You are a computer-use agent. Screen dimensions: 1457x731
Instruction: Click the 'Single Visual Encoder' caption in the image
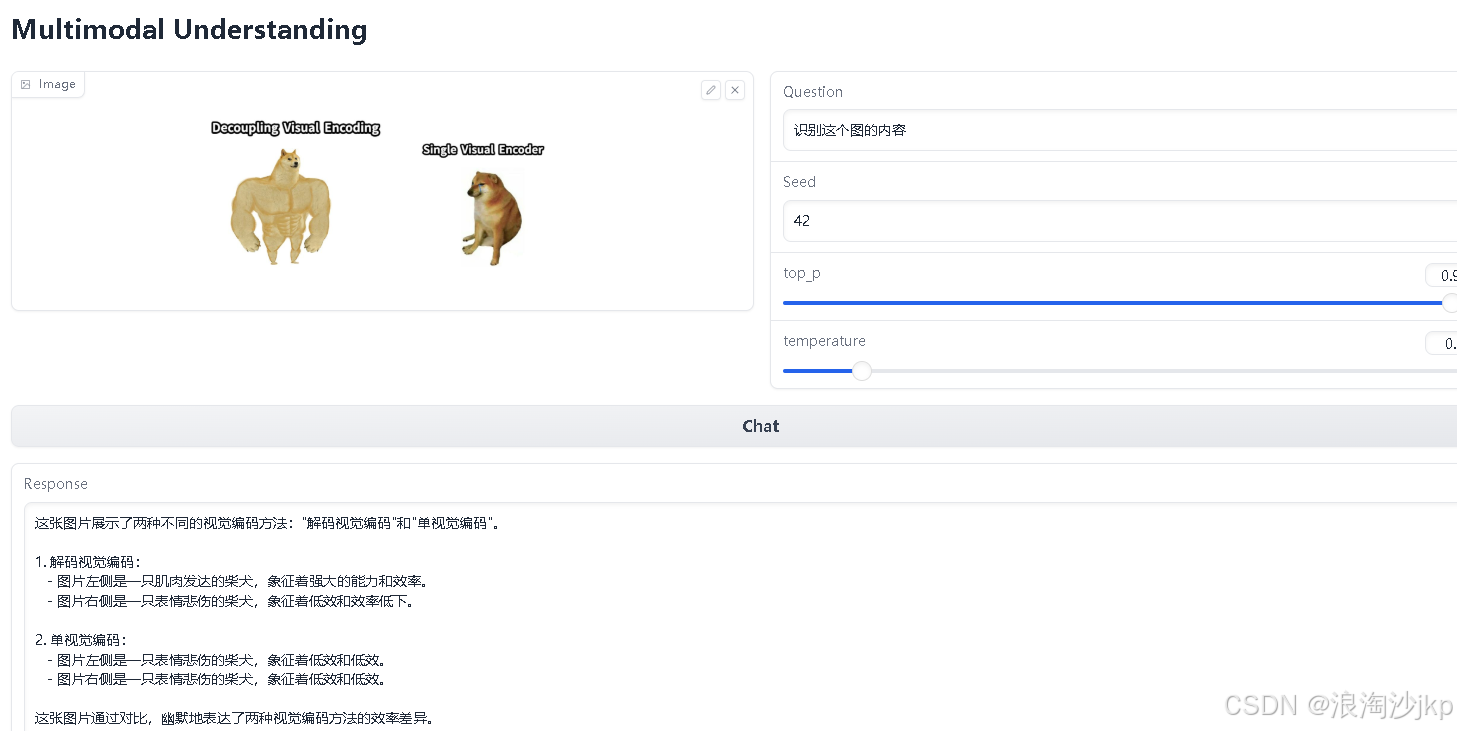point(483,150)
